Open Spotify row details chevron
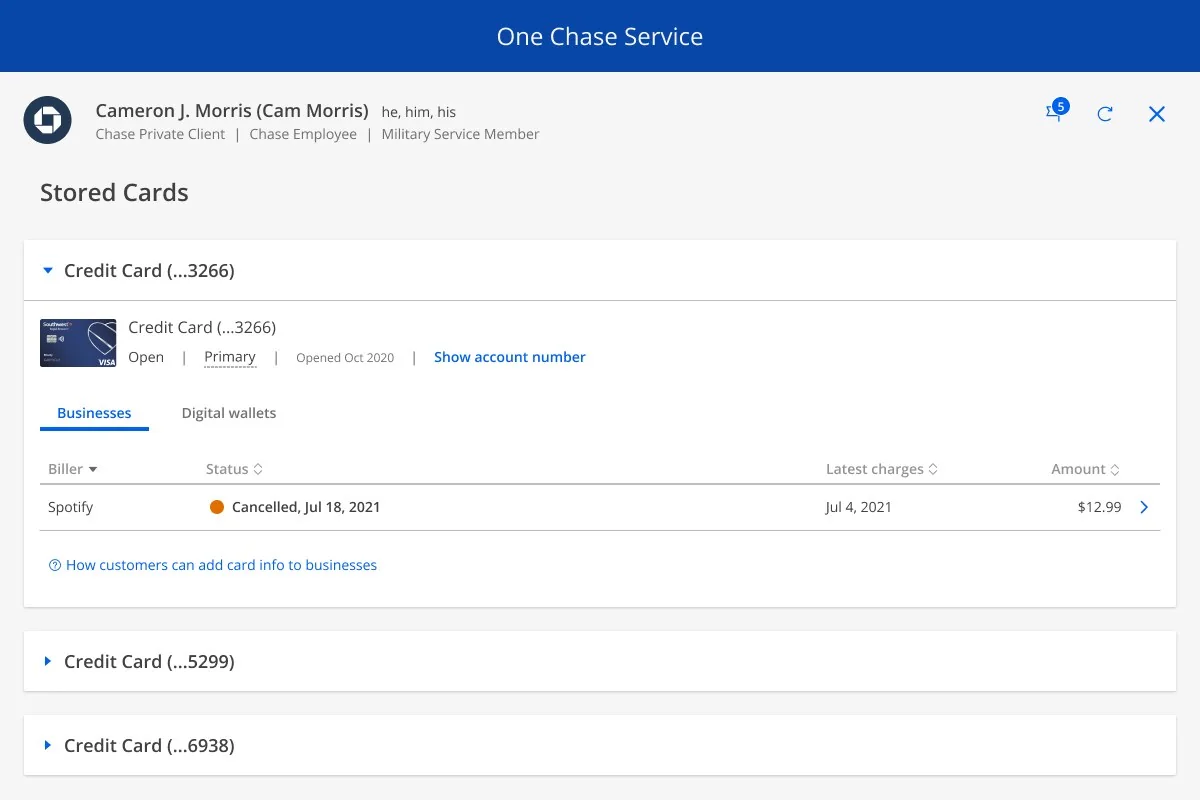The height and width of the screenshot is (800, 1200). (x=1145, y=507)
